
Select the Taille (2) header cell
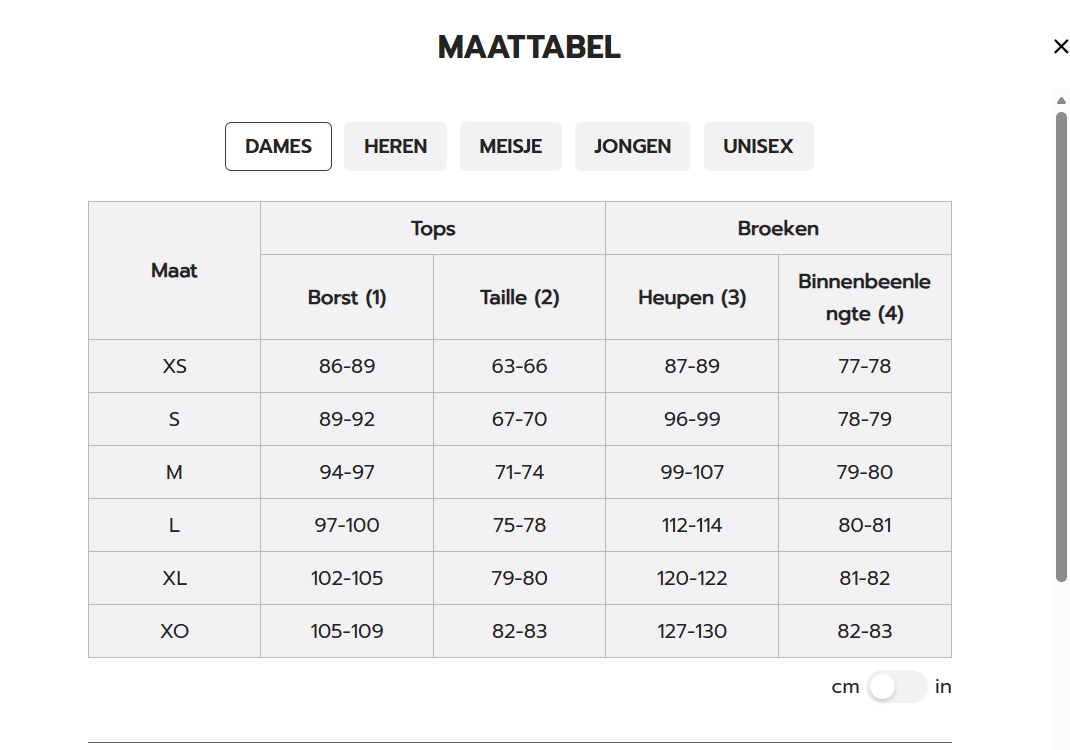519,297
